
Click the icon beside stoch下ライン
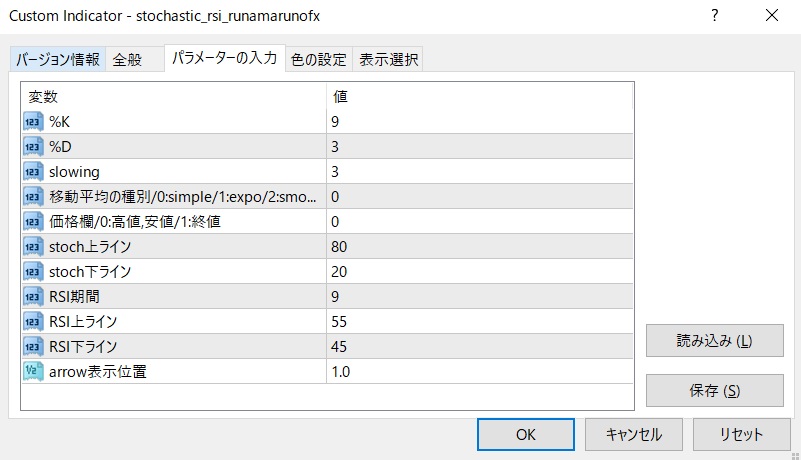33,272
